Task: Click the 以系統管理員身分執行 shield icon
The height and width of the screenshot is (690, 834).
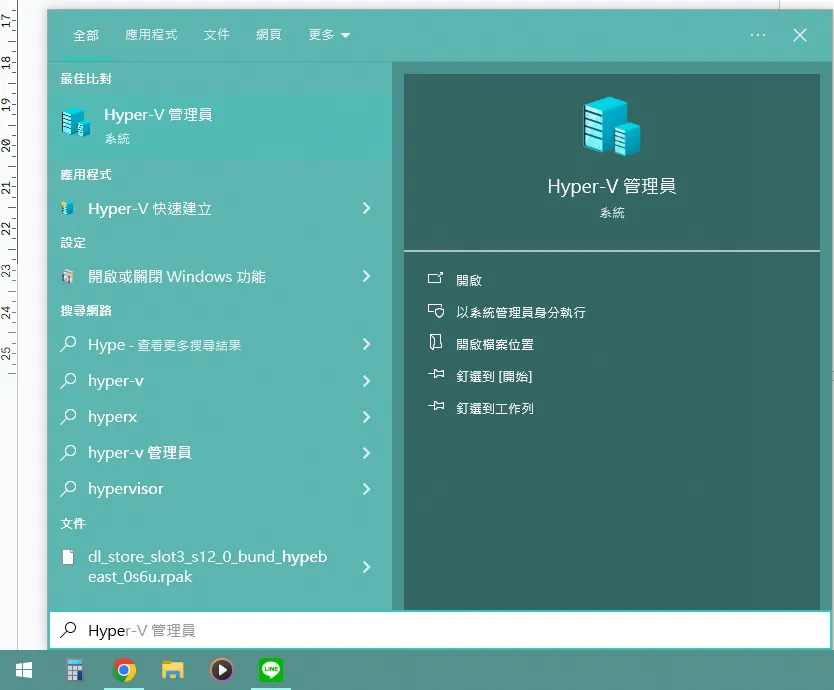Action: [x=435, y=312]
